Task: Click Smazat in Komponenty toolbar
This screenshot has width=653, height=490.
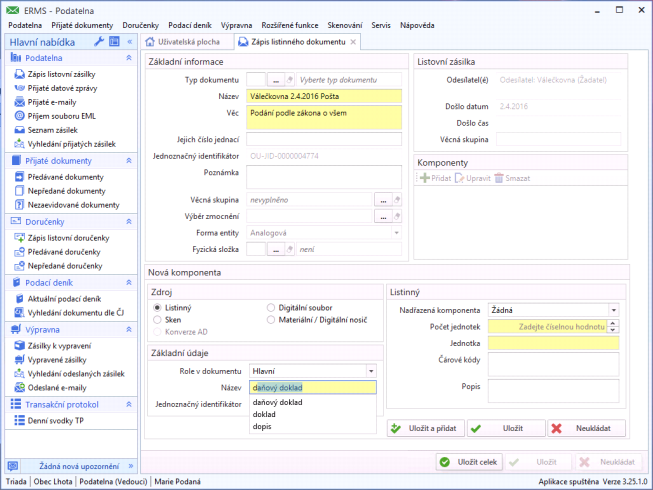Action: 512,178
